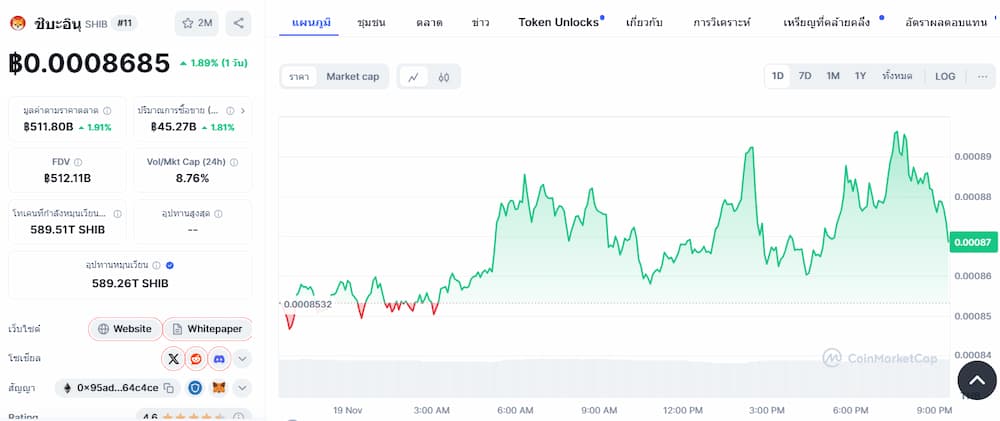Open the chart more options ellipsis
The image size is (1000, 421).
tap(982, 77)
